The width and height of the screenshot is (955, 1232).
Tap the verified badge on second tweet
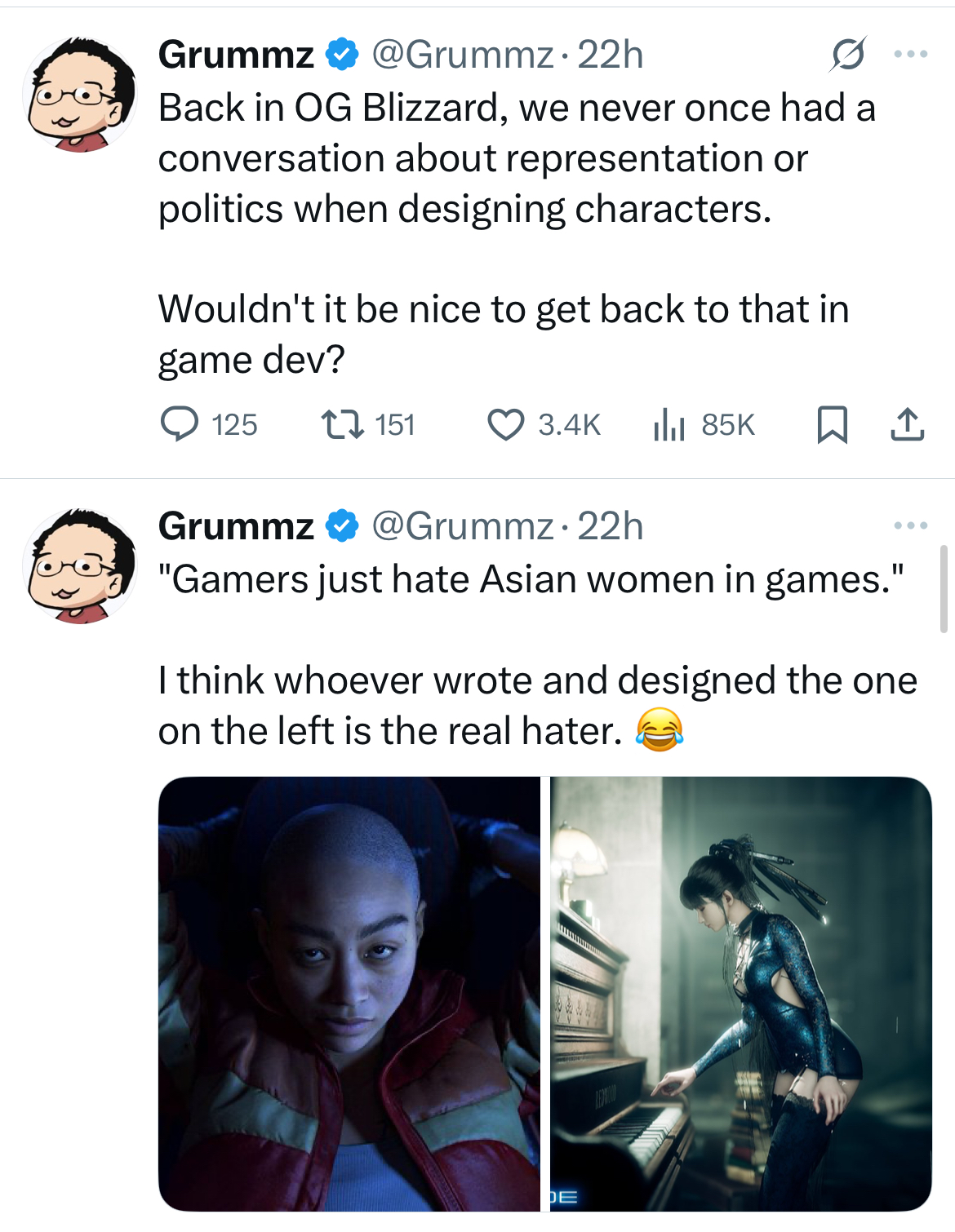tap(343, 526)
